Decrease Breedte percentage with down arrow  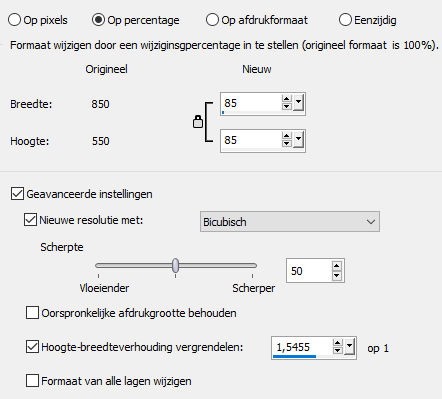286,107
